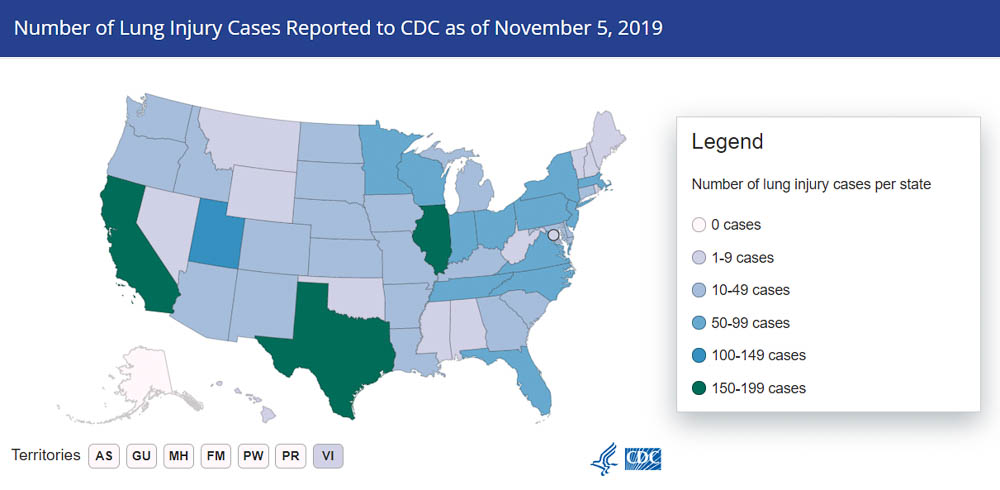
Task: Click the 1-9 cases legend circle
Action: 701,258
